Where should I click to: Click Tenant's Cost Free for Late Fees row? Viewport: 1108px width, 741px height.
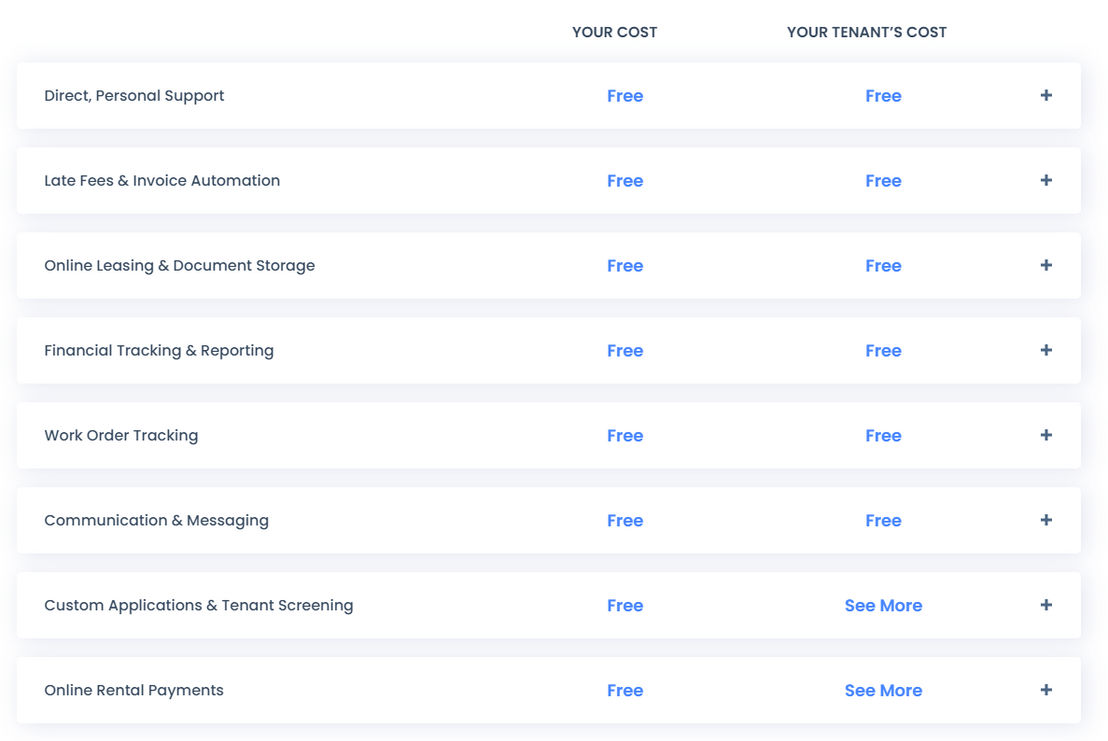(x=883, y=181)
